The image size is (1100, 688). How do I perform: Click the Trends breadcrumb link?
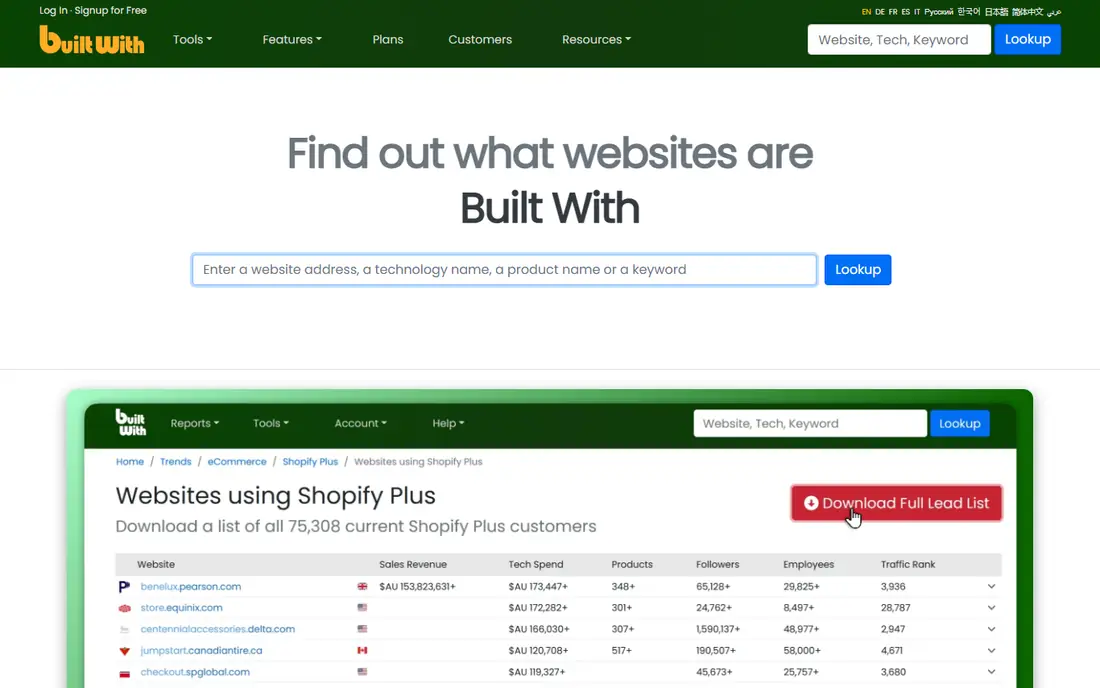[x=175, y=461]
